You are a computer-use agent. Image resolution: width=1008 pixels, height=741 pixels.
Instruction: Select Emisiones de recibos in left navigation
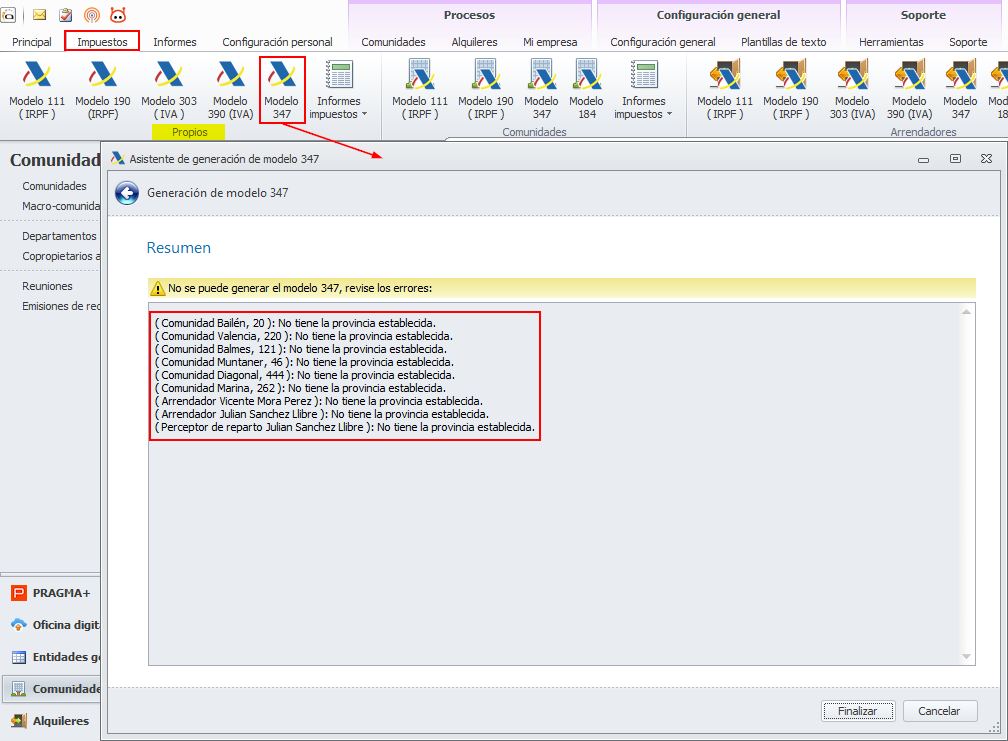point(61,306)
